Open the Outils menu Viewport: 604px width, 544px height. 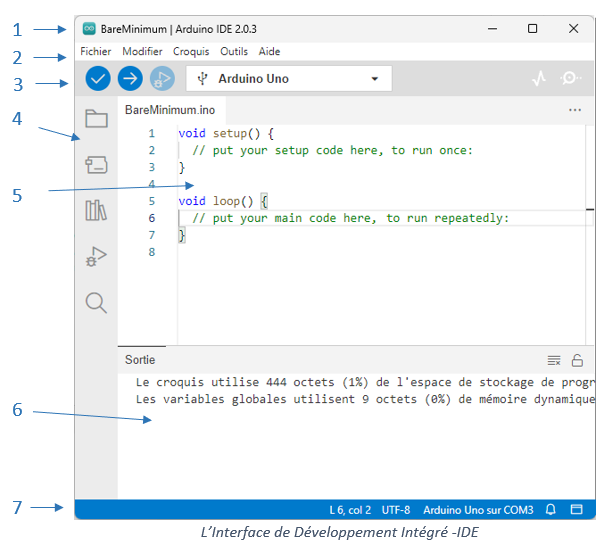[x=234, y=51]
